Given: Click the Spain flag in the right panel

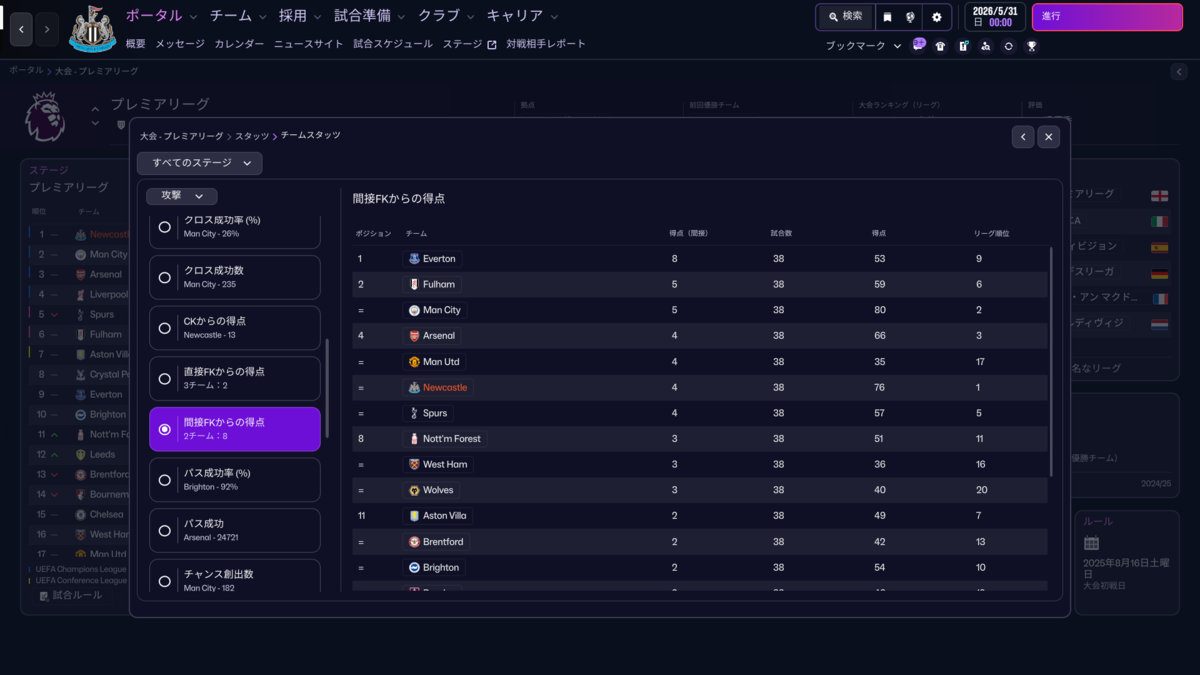Looking at the screenshot, I should click(1160, 247).
